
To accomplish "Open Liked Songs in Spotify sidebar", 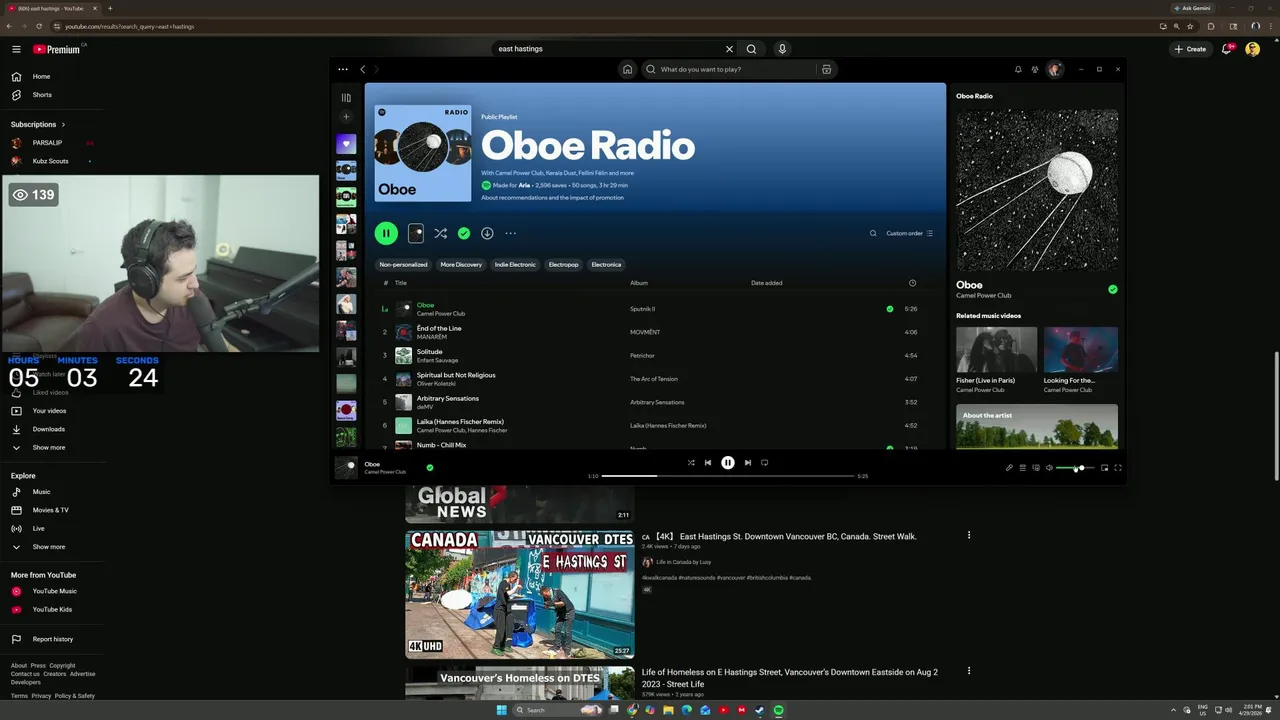I will click(x=346, y=144).
